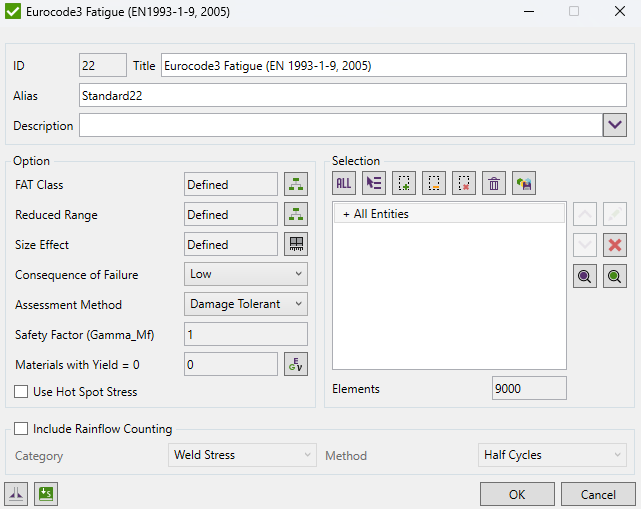The image size is (641, 509).
Task: Click the Safety Factor (Gamma_Mf) input field
Action: pyautogui.click(x=246, y=334)
